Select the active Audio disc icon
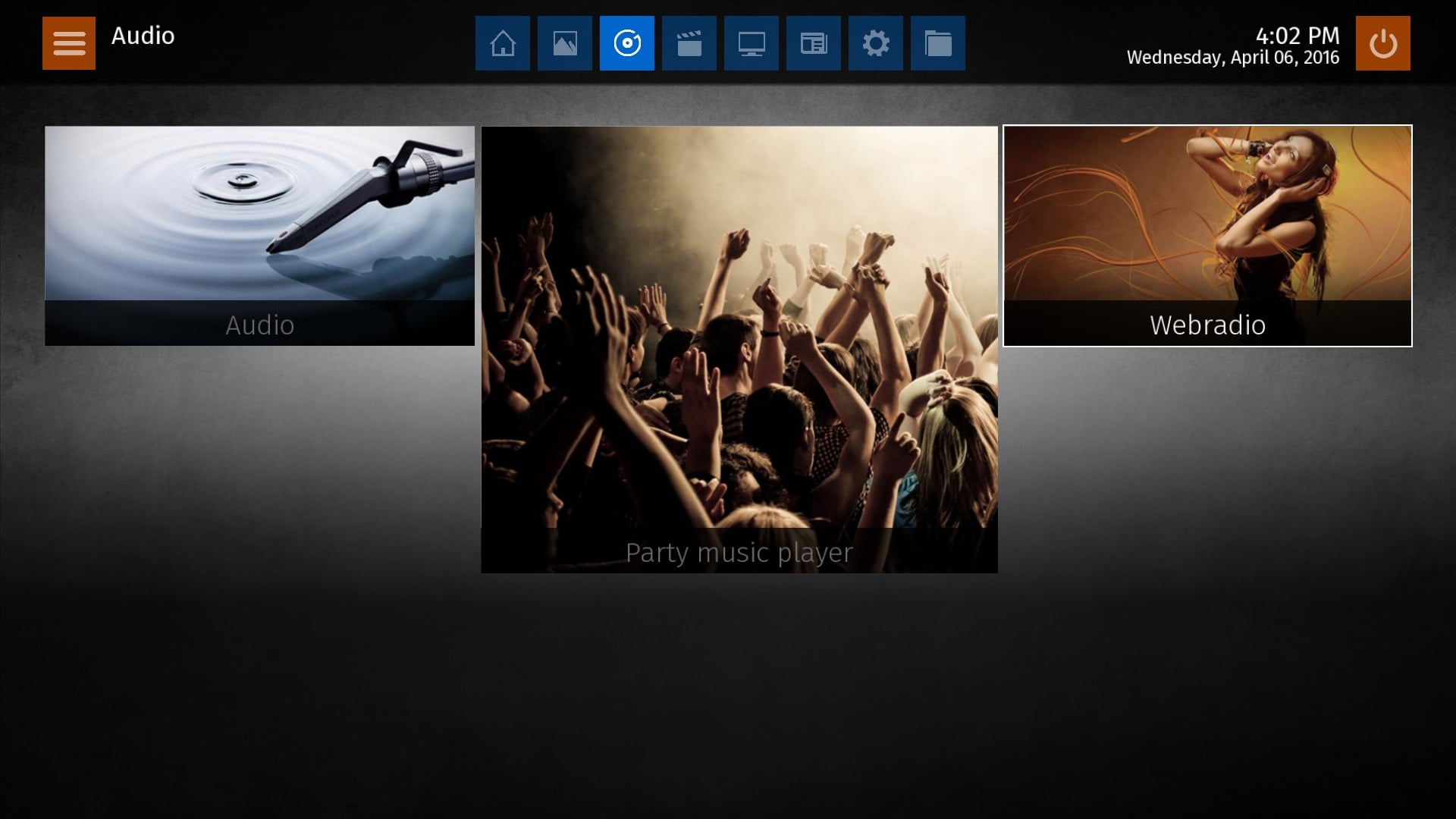 (x=626, y=43)
